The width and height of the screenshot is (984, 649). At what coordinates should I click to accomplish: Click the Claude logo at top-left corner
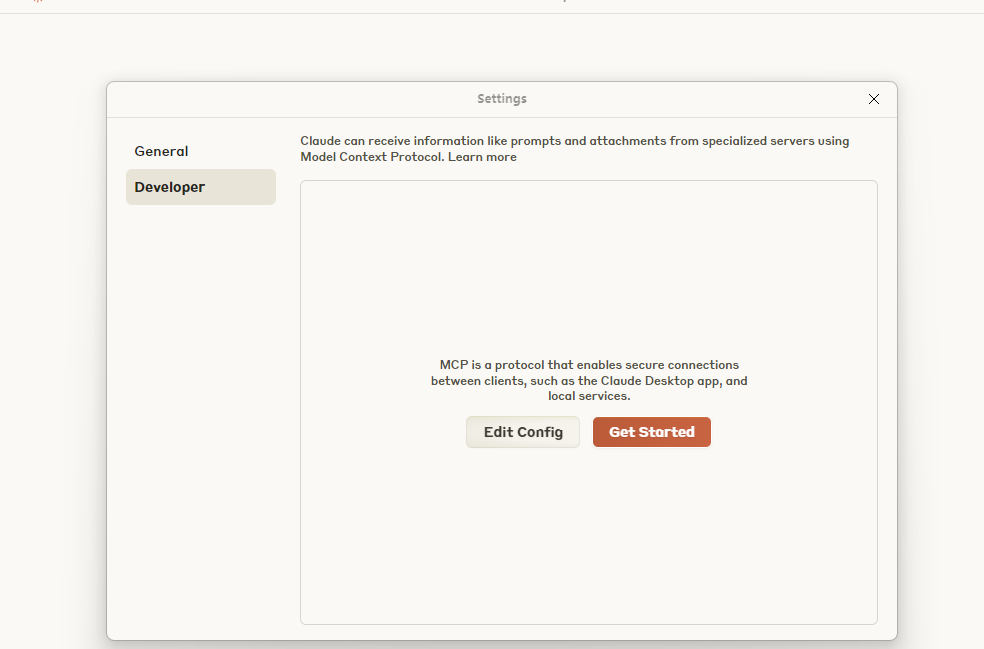coord(38,2)
